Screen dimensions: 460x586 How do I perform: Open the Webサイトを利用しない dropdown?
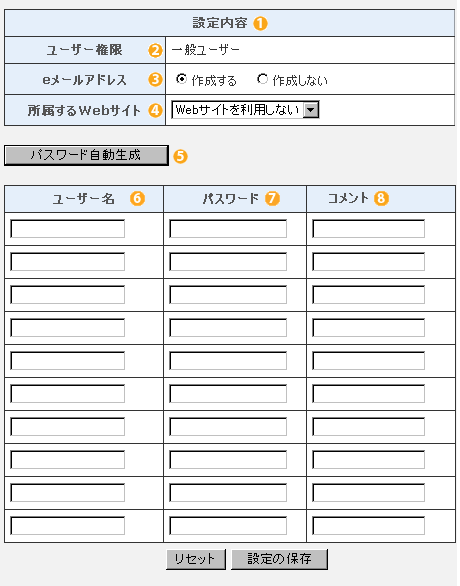point(245,110)
